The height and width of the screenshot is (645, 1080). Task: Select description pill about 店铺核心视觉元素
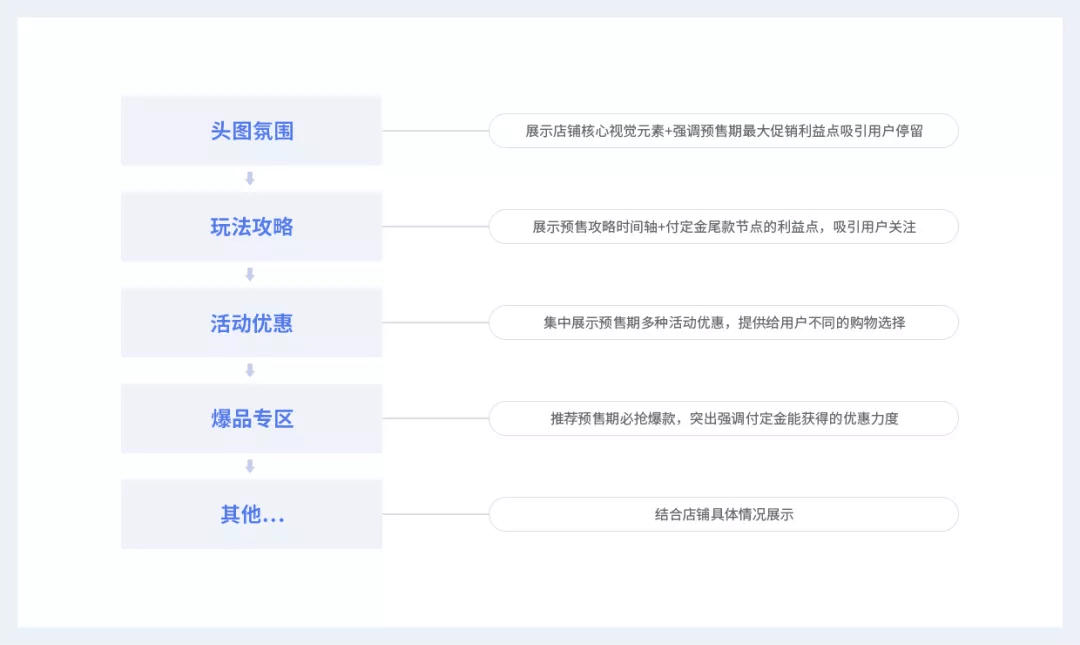coord(723,131)
